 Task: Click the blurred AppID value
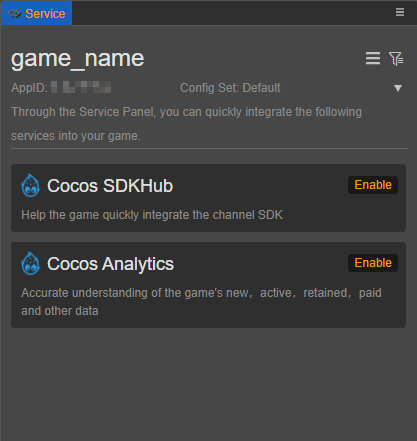point(81,87)
